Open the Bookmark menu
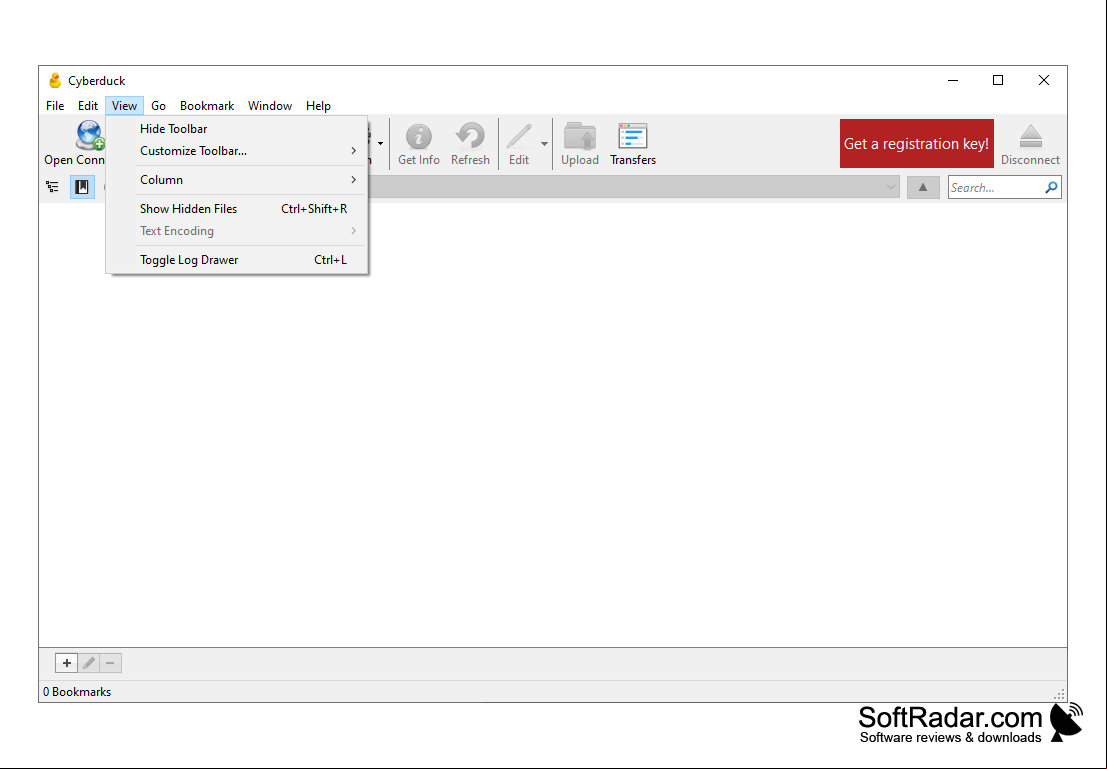 click(x=207, y=106)
